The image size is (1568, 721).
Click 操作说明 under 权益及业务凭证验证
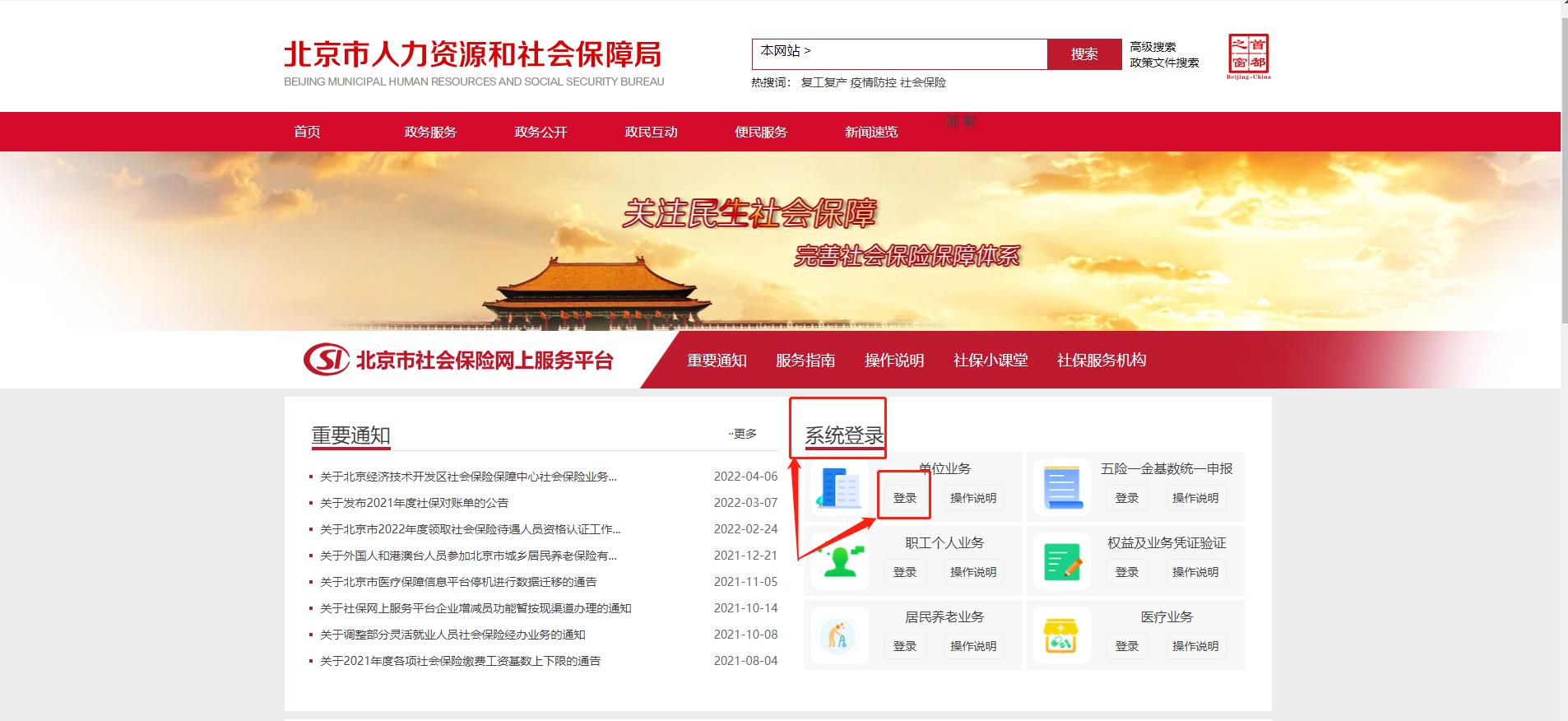[x=1195, y=572]
